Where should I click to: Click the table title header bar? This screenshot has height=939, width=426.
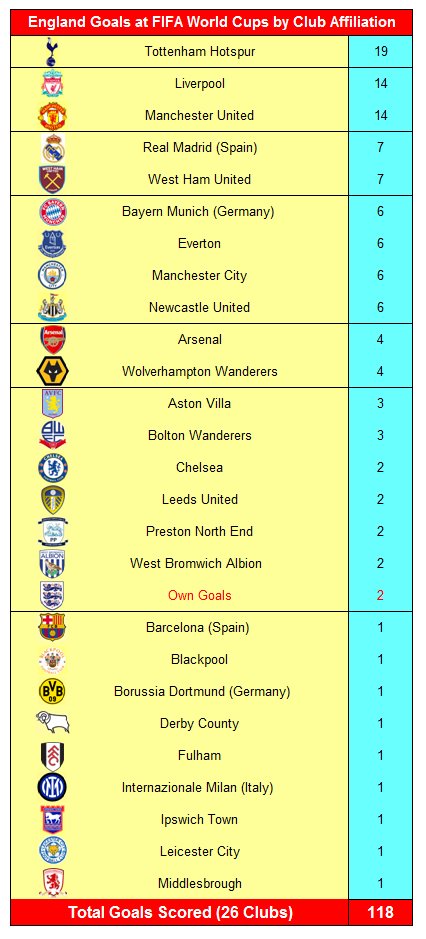[212, 23]
